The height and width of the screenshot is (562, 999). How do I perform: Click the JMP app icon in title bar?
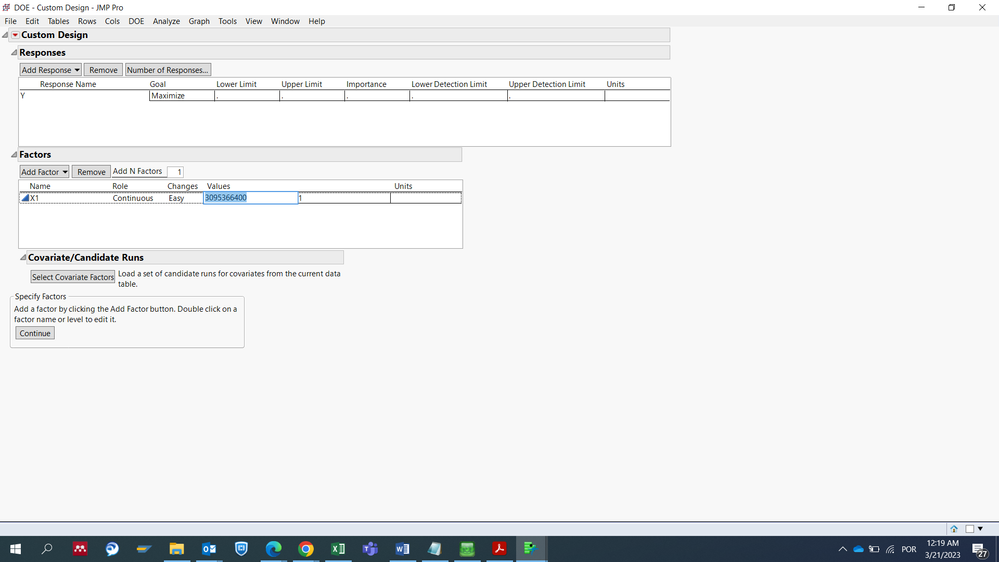point(6,7)
